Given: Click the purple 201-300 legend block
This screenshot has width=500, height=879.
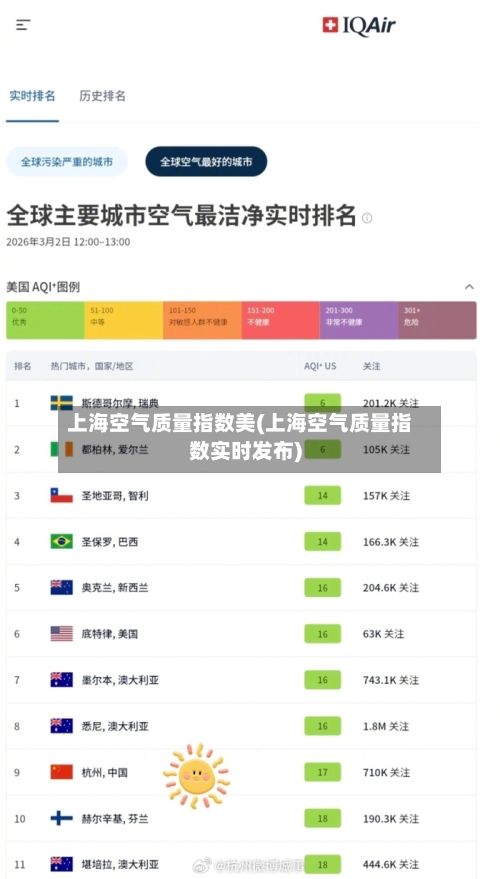Looking at the screenshot, I should [x=359, y=320].
